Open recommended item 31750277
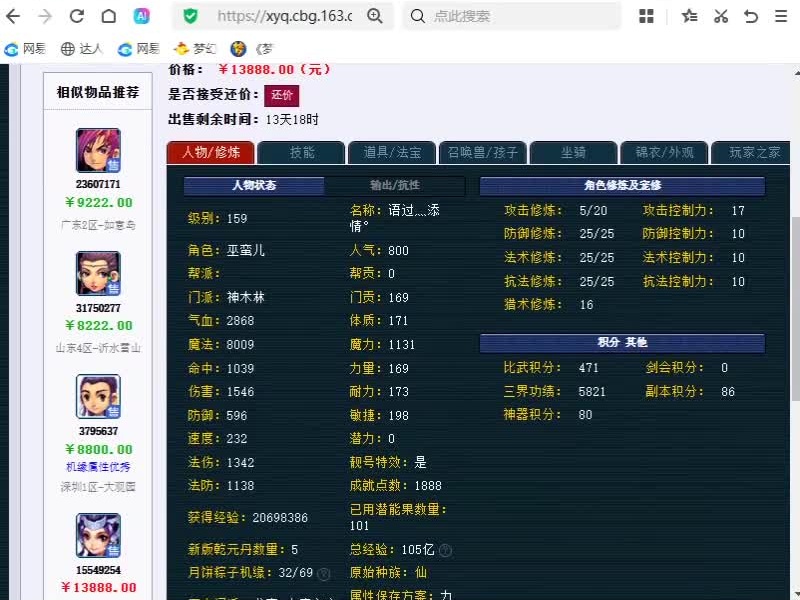This screenshot has height=600, width=800. point(98,308)
